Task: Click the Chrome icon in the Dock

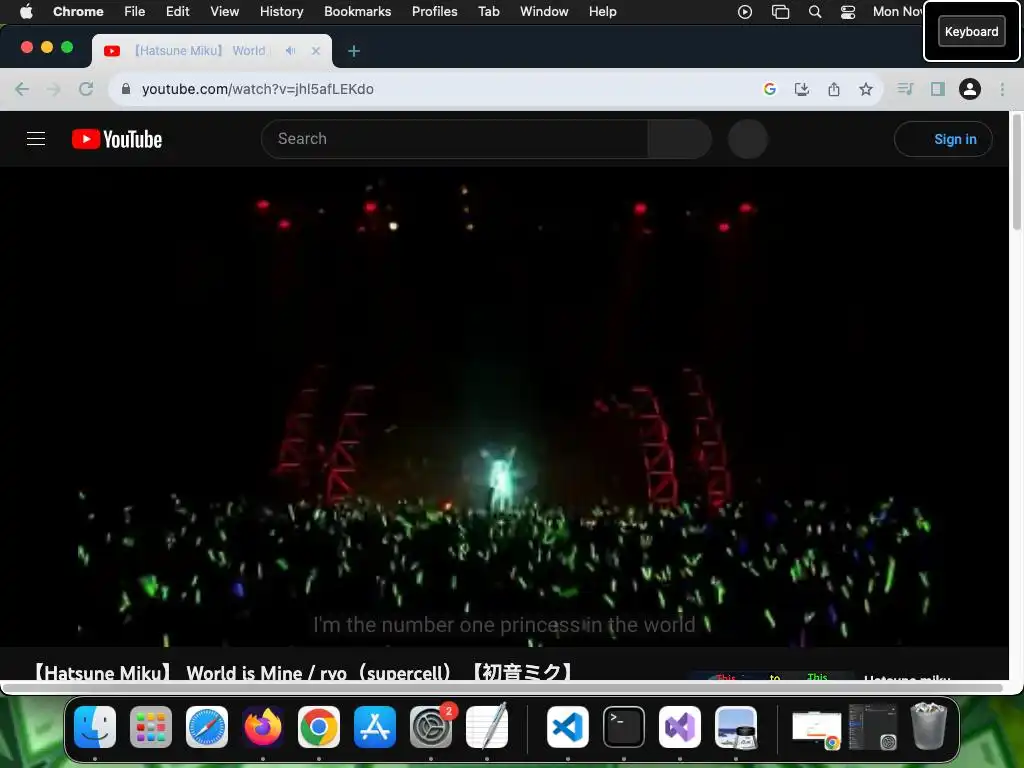Action: point(319,727)
